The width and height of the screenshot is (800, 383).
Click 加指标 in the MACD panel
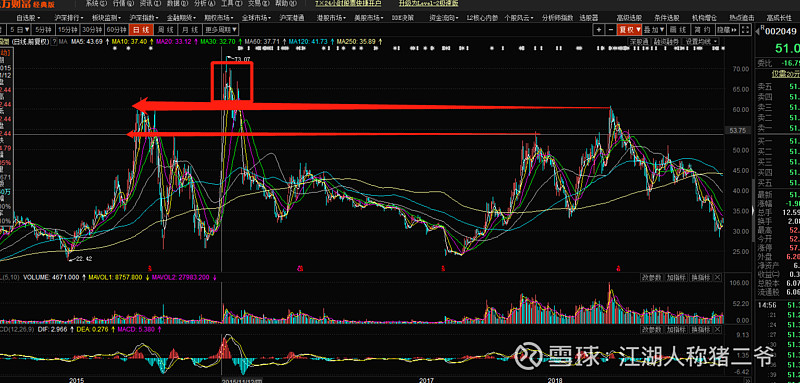[x=676, y=330]
